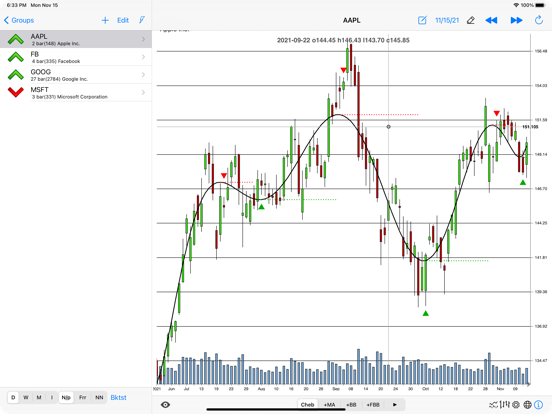
Task: Tap the Sep date axis label
Action: coord(336,389)
